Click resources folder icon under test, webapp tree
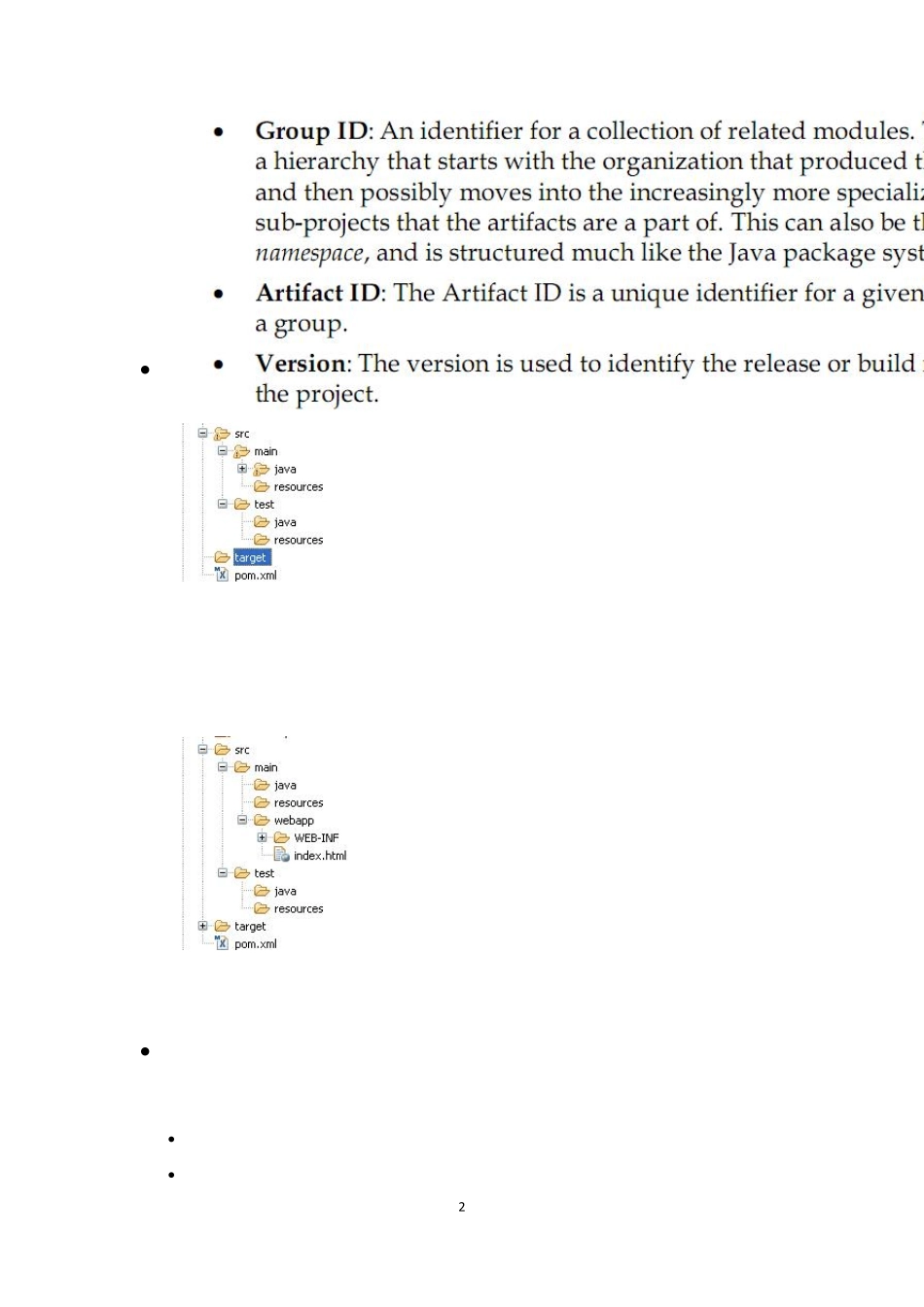The height and width of the screenshot is (1307, 924). 262,908
